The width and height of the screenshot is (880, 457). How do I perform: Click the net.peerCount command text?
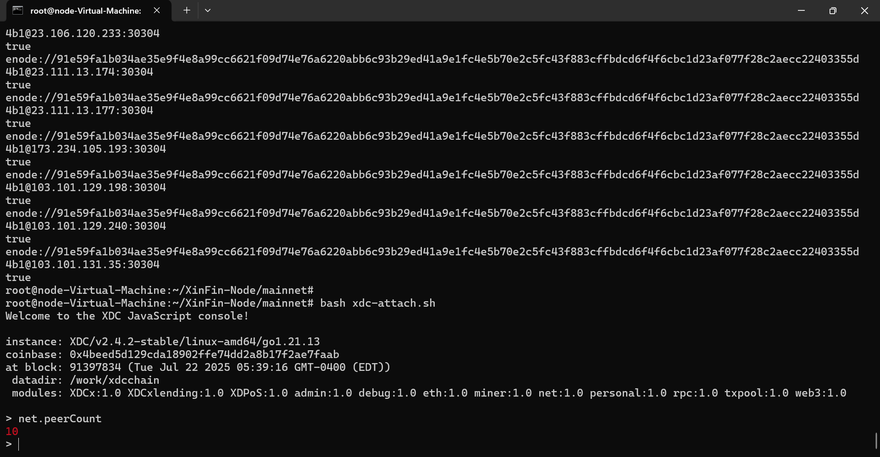[x=60, y=418]
